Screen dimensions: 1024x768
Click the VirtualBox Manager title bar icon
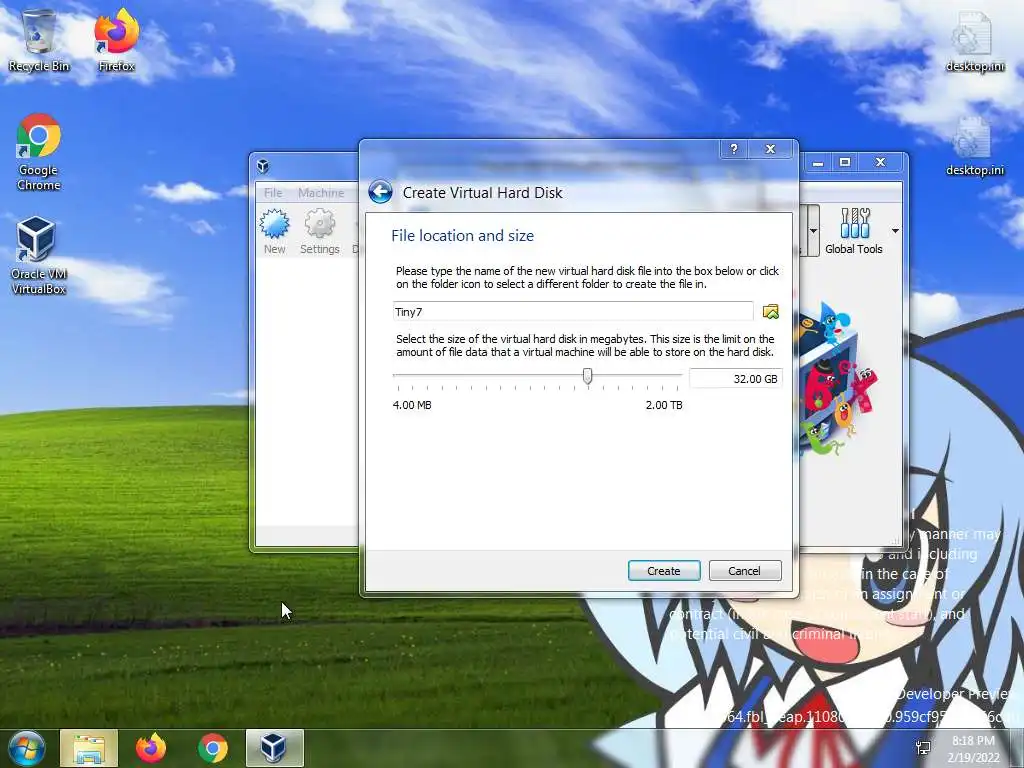(263, 166)
